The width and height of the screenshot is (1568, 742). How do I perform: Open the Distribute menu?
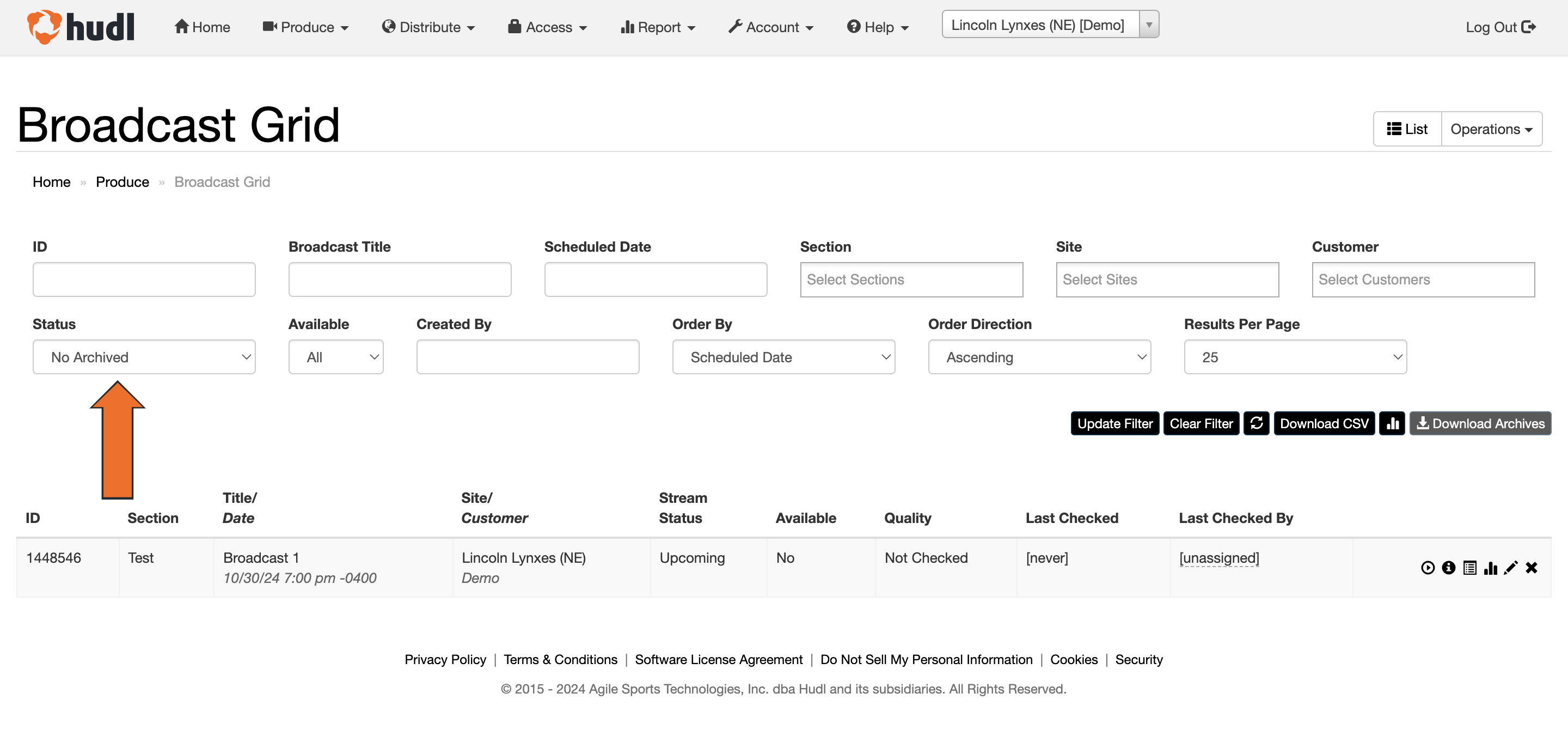pyautogui.click(x=428, y=27)
